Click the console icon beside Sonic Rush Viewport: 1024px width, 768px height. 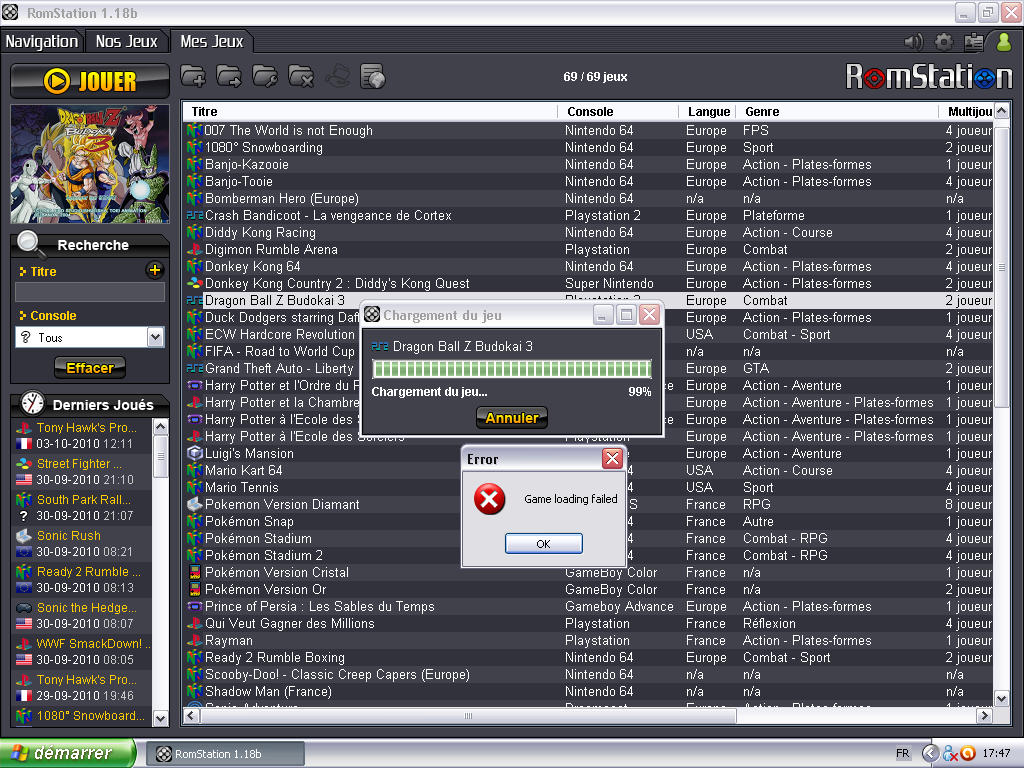[x=24, y=536]
